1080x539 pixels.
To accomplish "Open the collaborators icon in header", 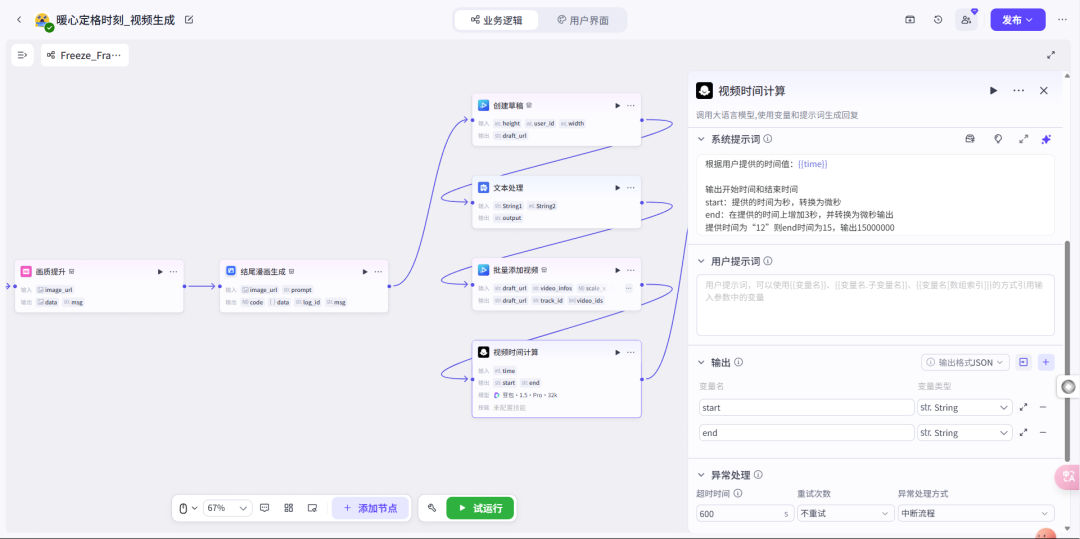I will pyautogui.click(x=966, y=20).
